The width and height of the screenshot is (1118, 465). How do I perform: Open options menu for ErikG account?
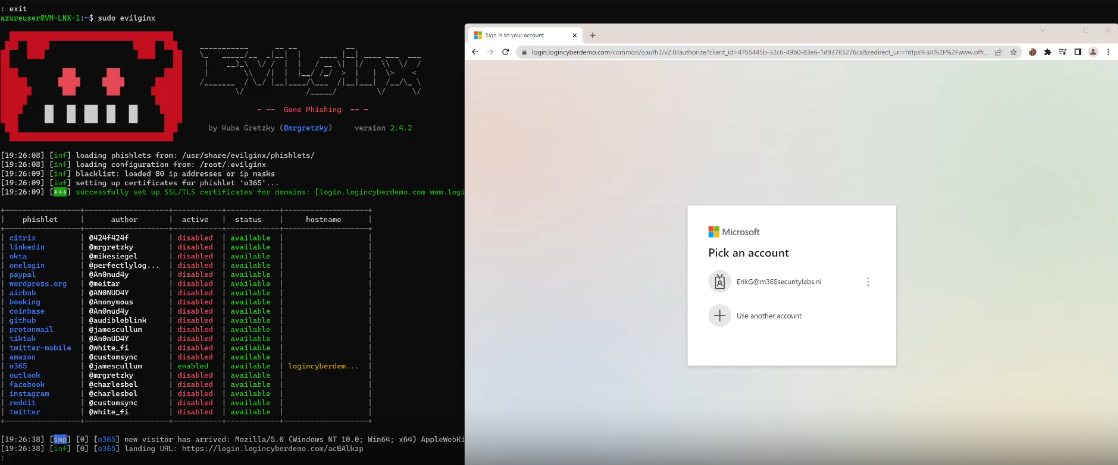pos(868,282)
